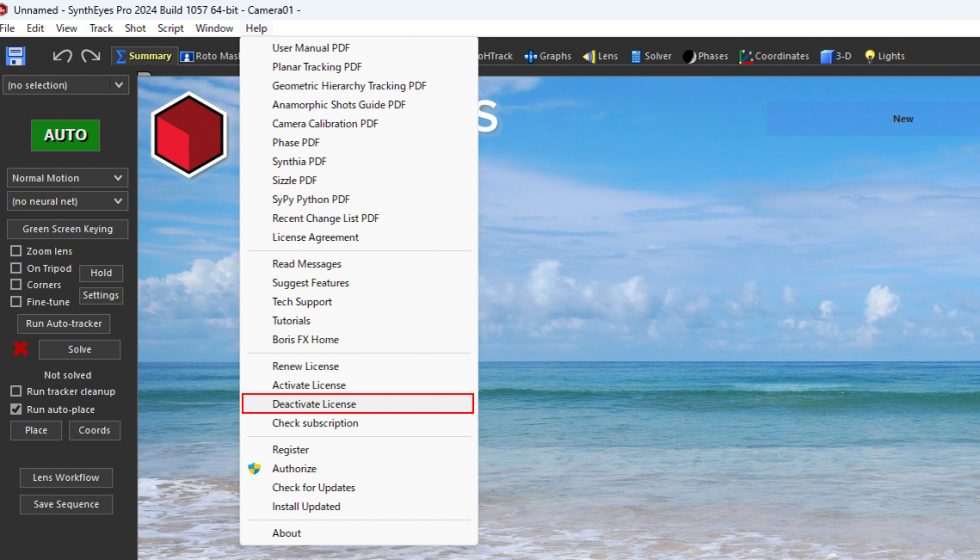
Task: Select Activate License menu item
Action: point(358,385)
